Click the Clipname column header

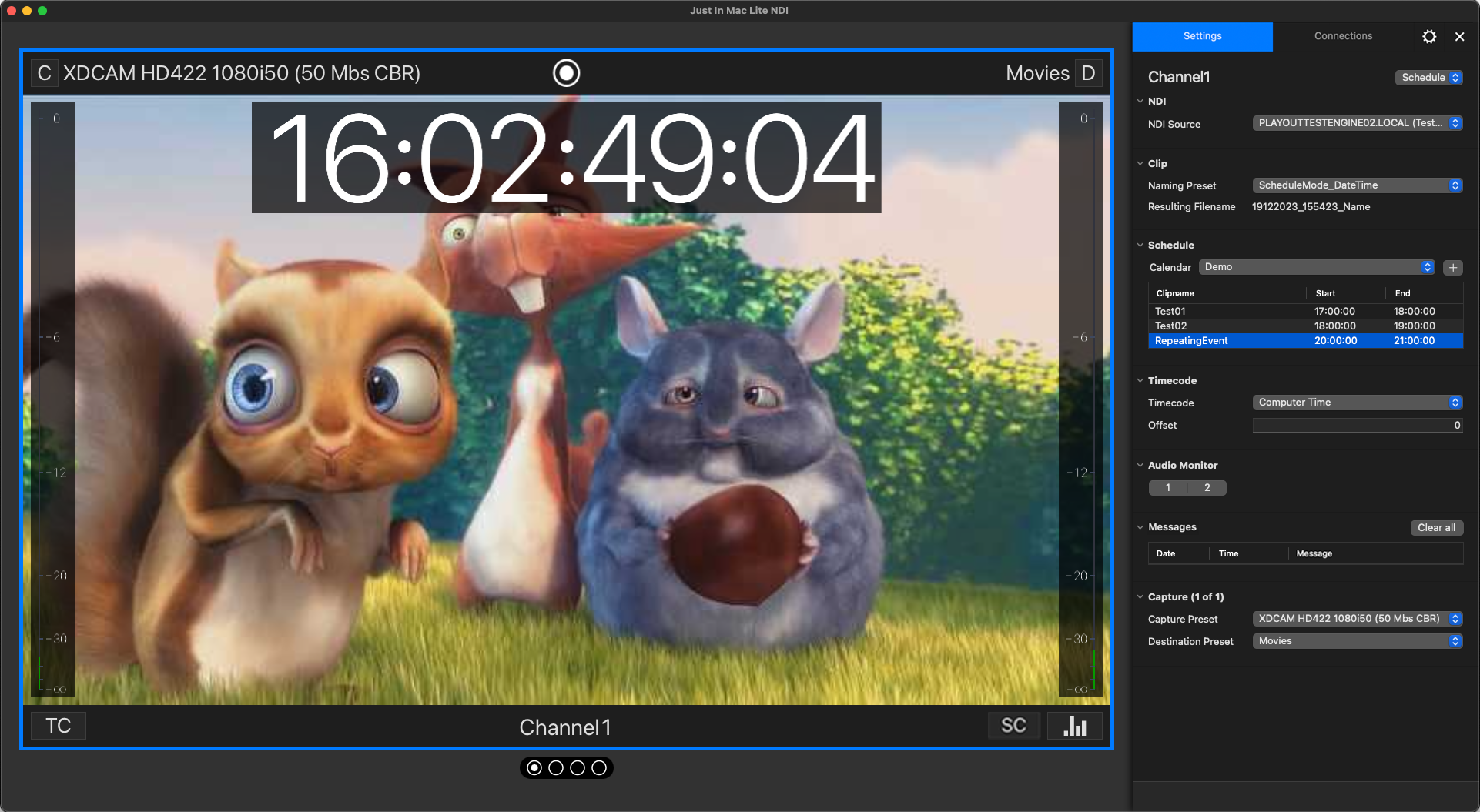pos(1227,293)
